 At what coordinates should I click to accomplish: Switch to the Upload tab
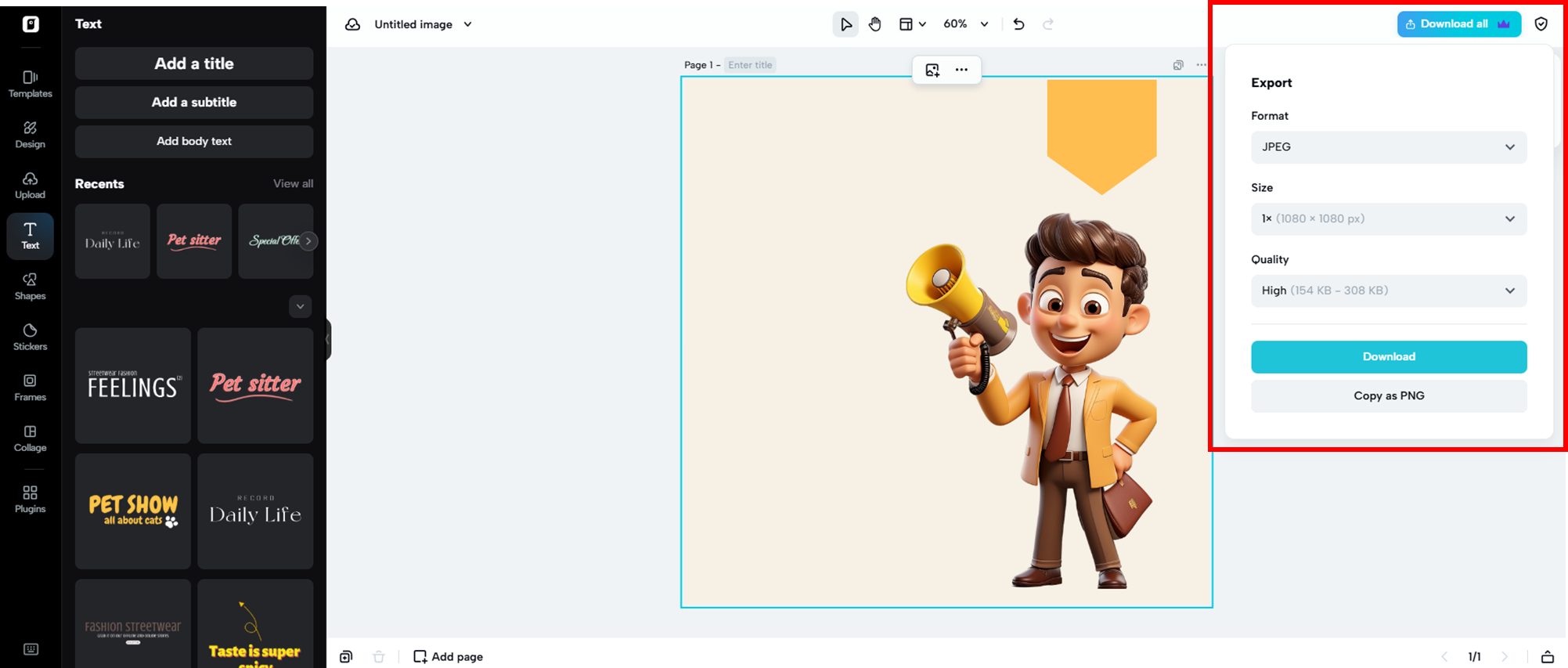point(30,186)
